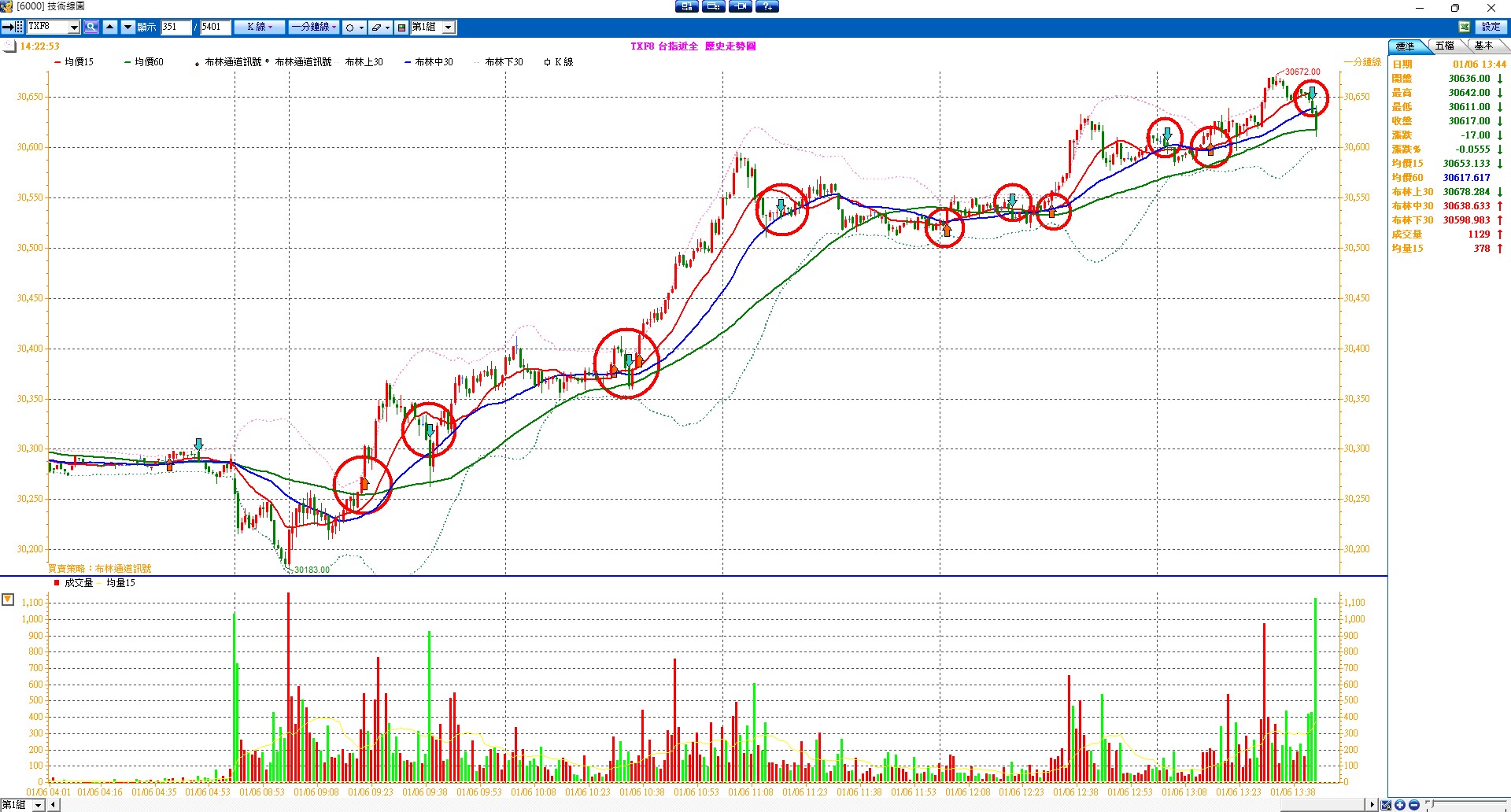This screenshot has width=1511, height=812.
Task: Toggle the arrow-grid panel icon at toolbar start
Action: [13, 28]
